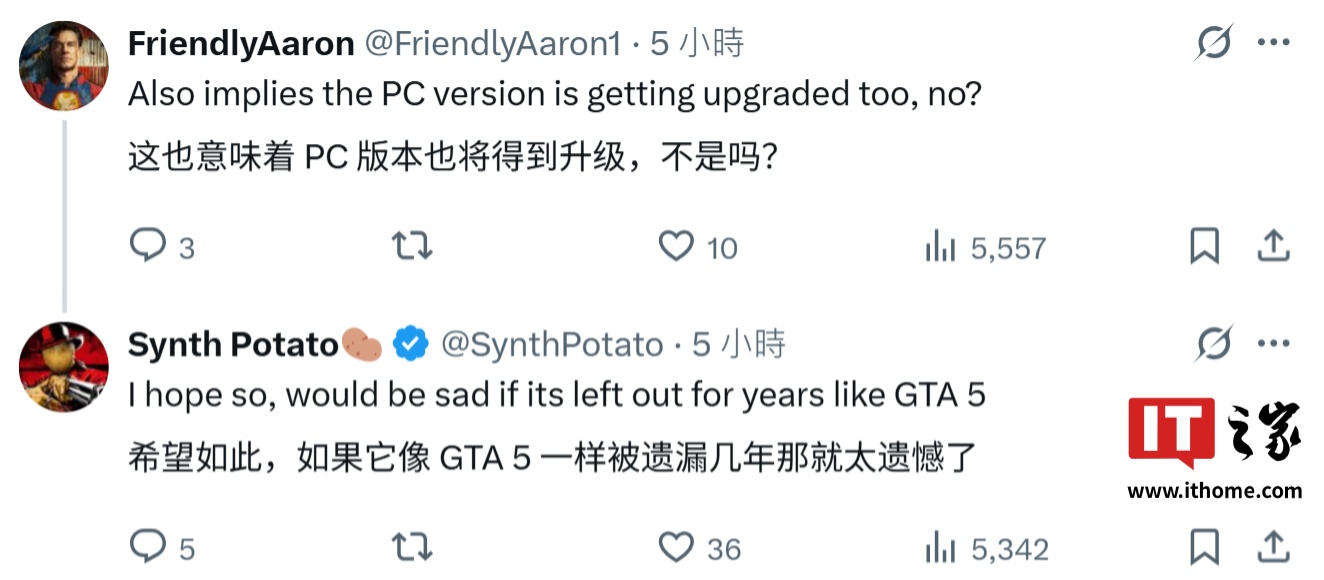
Task: Open the @SynthPotato handle link
Action: [552, 345]
